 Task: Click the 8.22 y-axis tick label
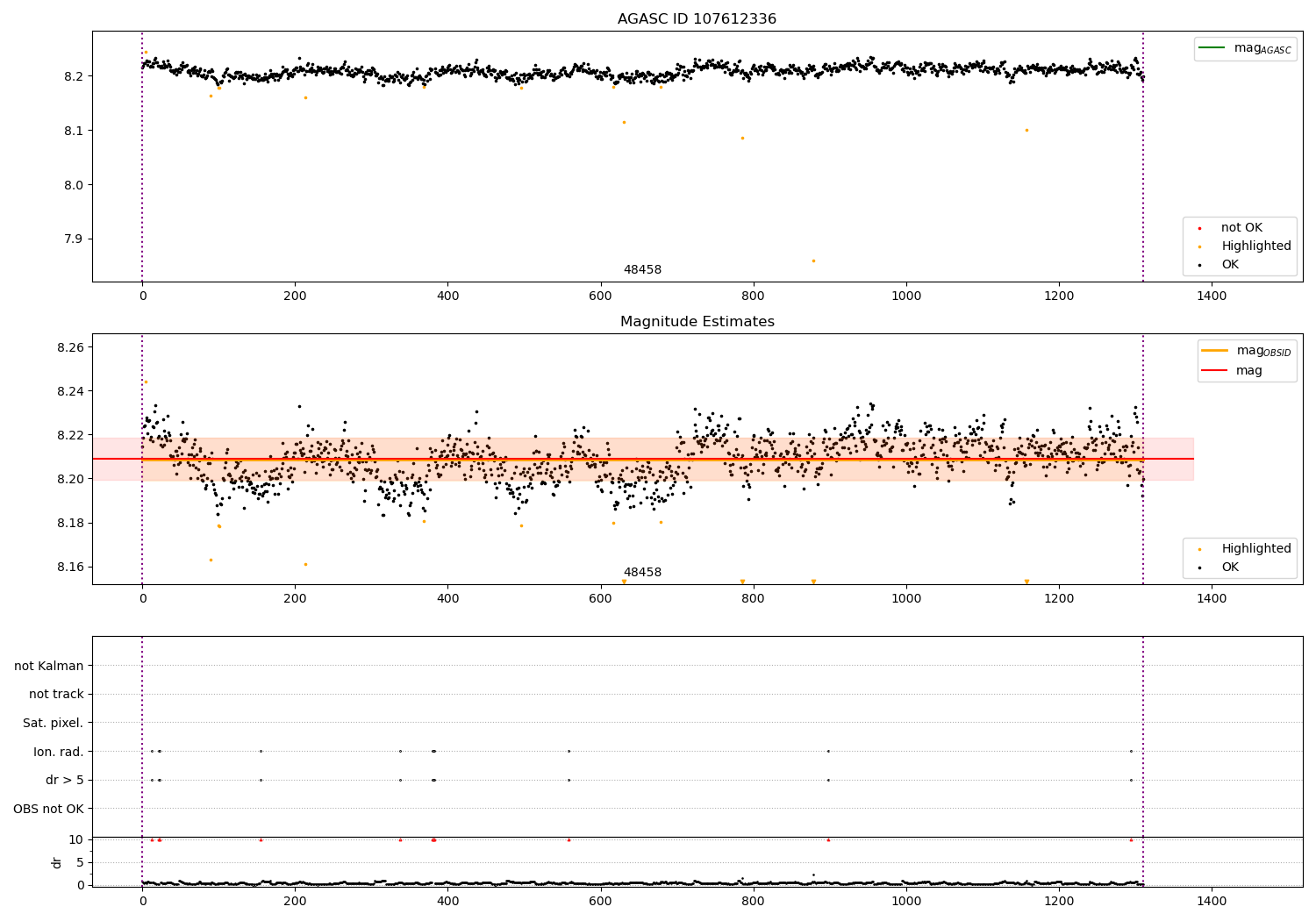coord(70,435)
